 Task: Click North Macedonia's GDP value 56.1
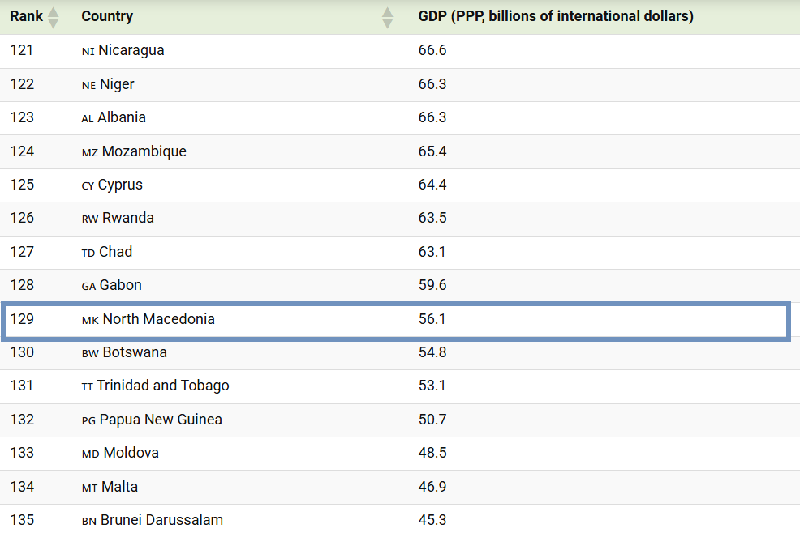tap(432, 320)
